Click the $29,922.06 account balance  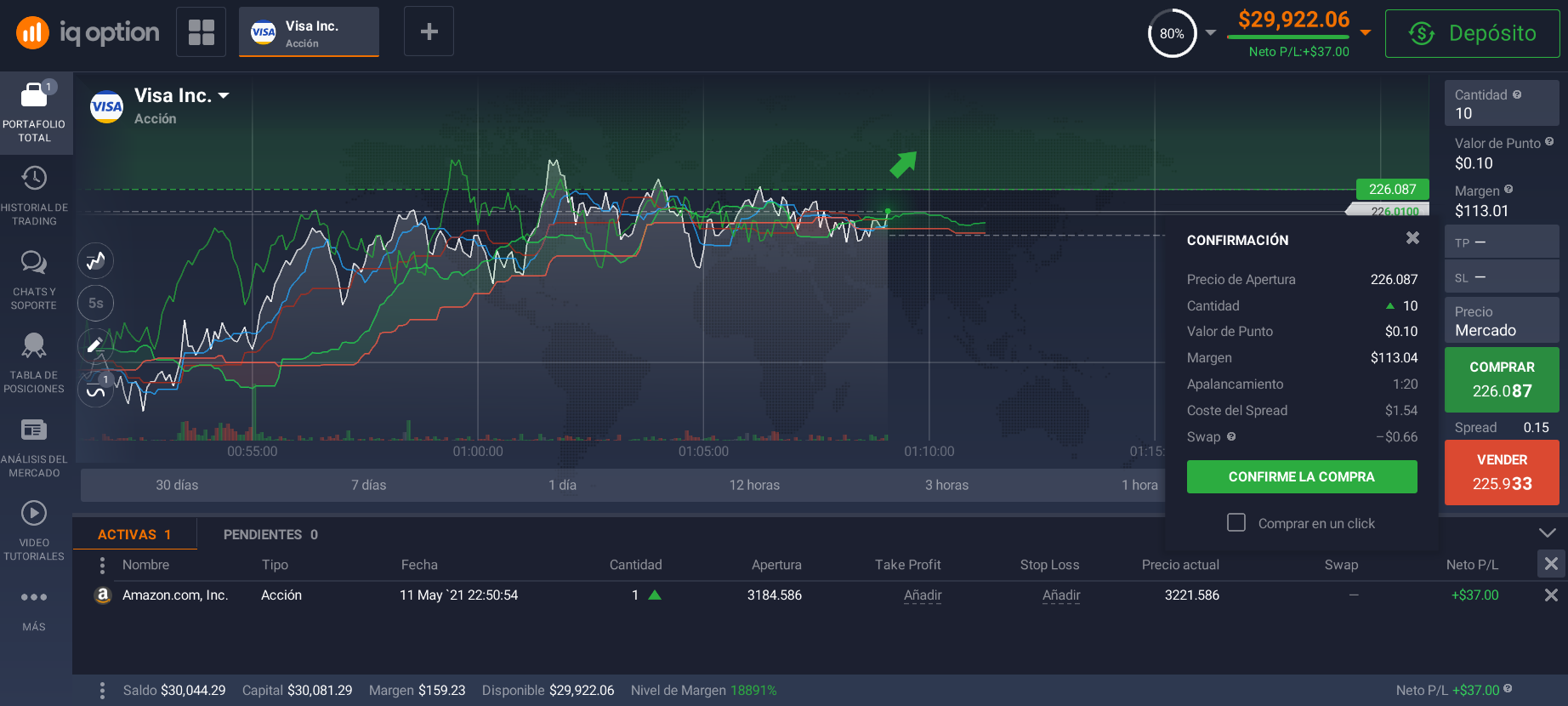pyautogui.click(x=1293, y=20)
